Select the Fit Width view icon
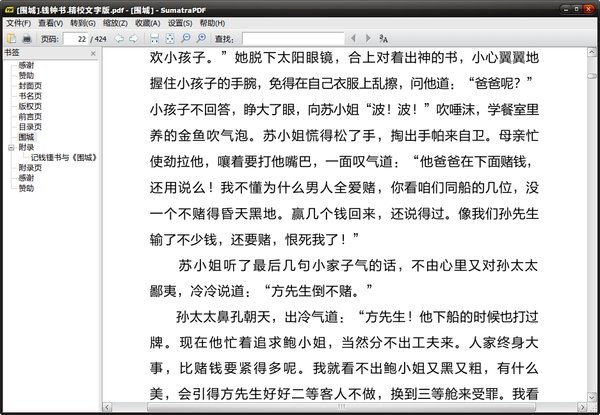 tap(155, 38)
